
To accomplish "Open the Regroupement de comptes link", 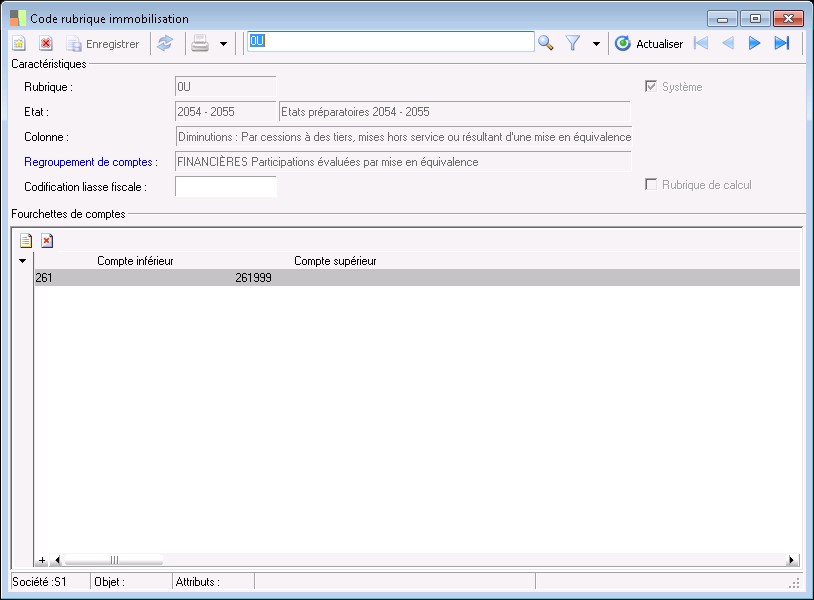I will point(91,162).
